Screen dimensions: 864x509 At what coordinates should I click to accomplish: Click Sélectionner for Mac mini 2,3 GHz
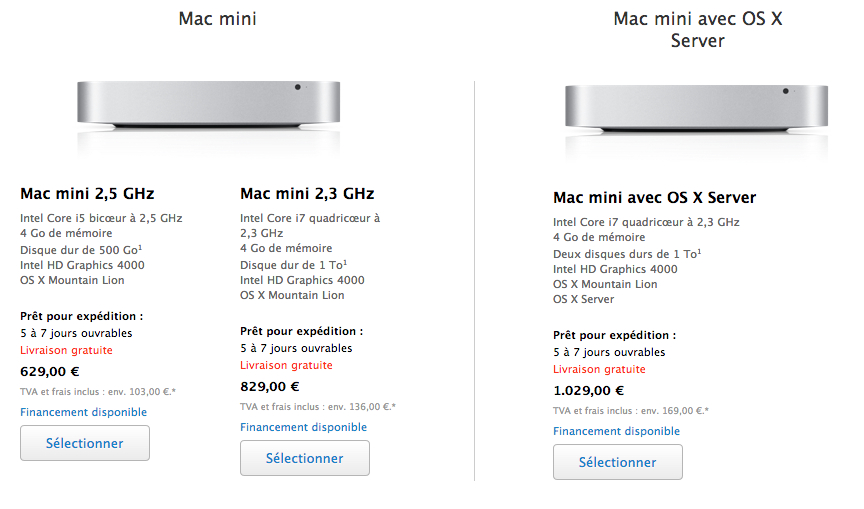click(x=305, y=458)
